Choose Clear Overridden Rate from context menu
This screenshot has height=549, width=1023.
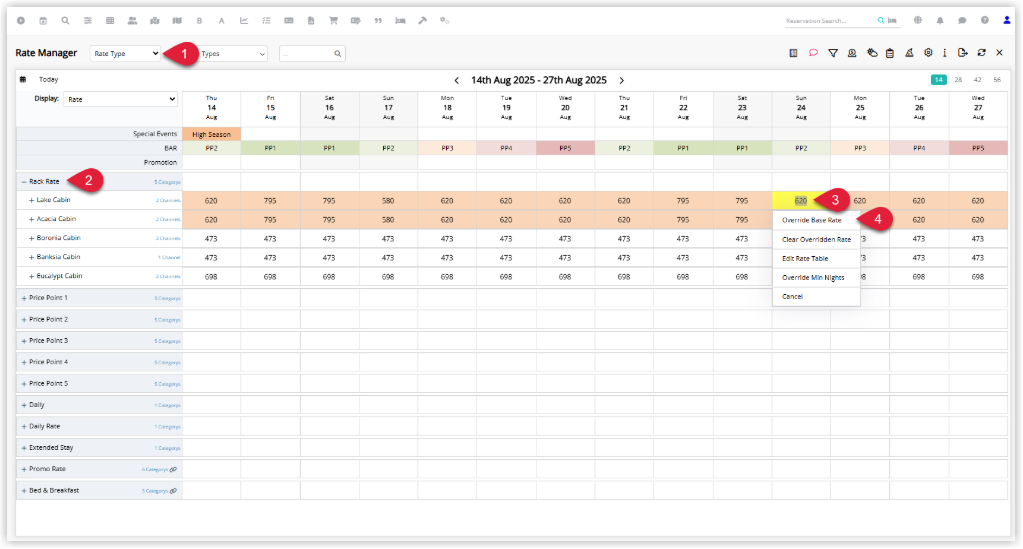point(816,240)
